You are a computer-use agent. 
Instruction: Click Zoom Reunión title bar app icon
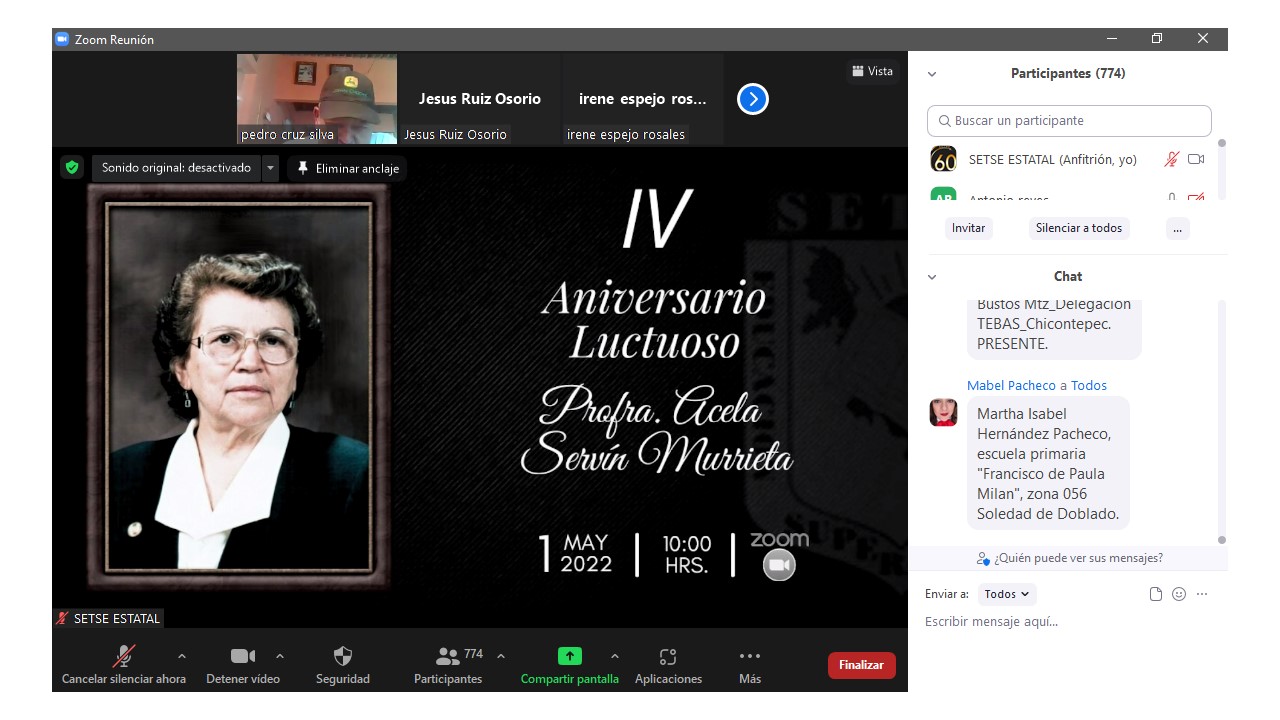tap(62, 39)
